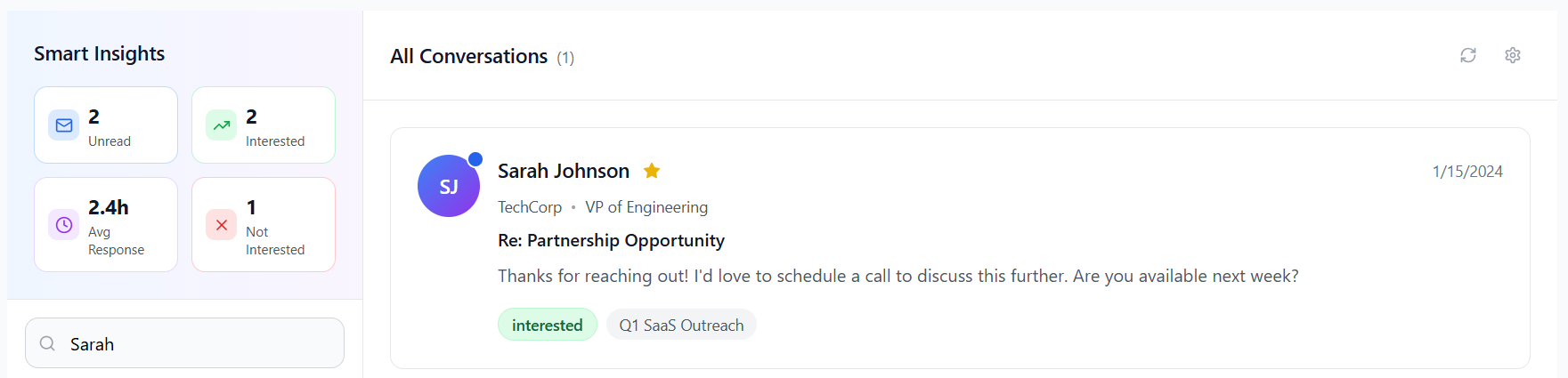Click the blue unread dot on the avatar
This screenshot has width=1568, height=378.
pyautogui.click(x=475, y=159)
